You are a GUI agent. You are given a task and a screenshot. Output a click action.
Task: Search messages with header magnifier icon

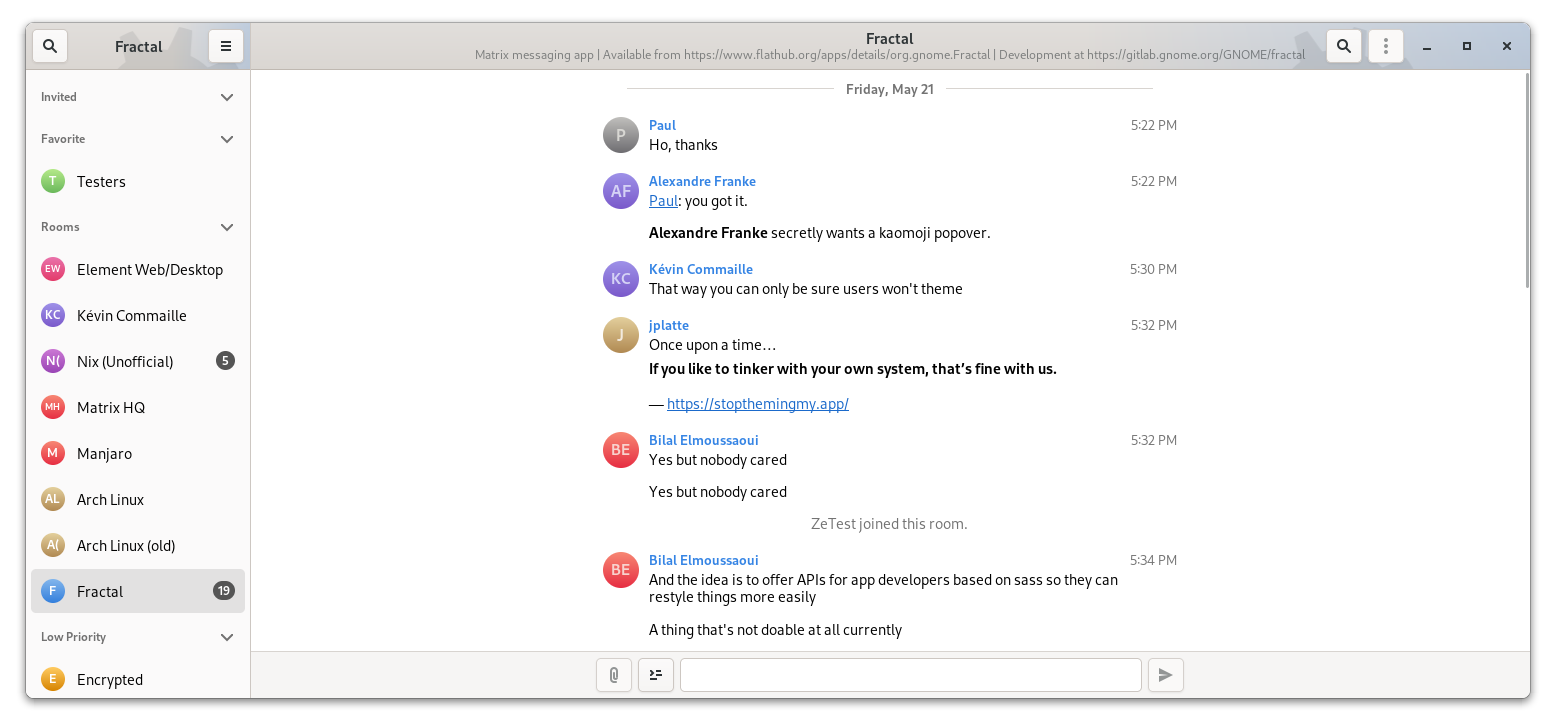click(1344, 46)
